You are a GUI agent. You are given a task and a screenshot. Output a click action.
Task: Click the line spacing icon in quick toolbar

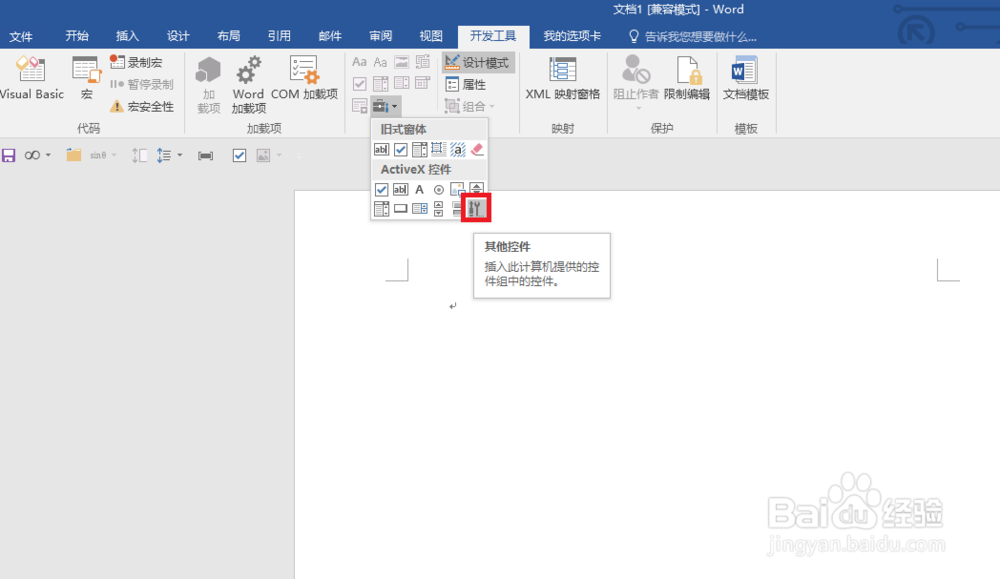click(x=164, y=155)
